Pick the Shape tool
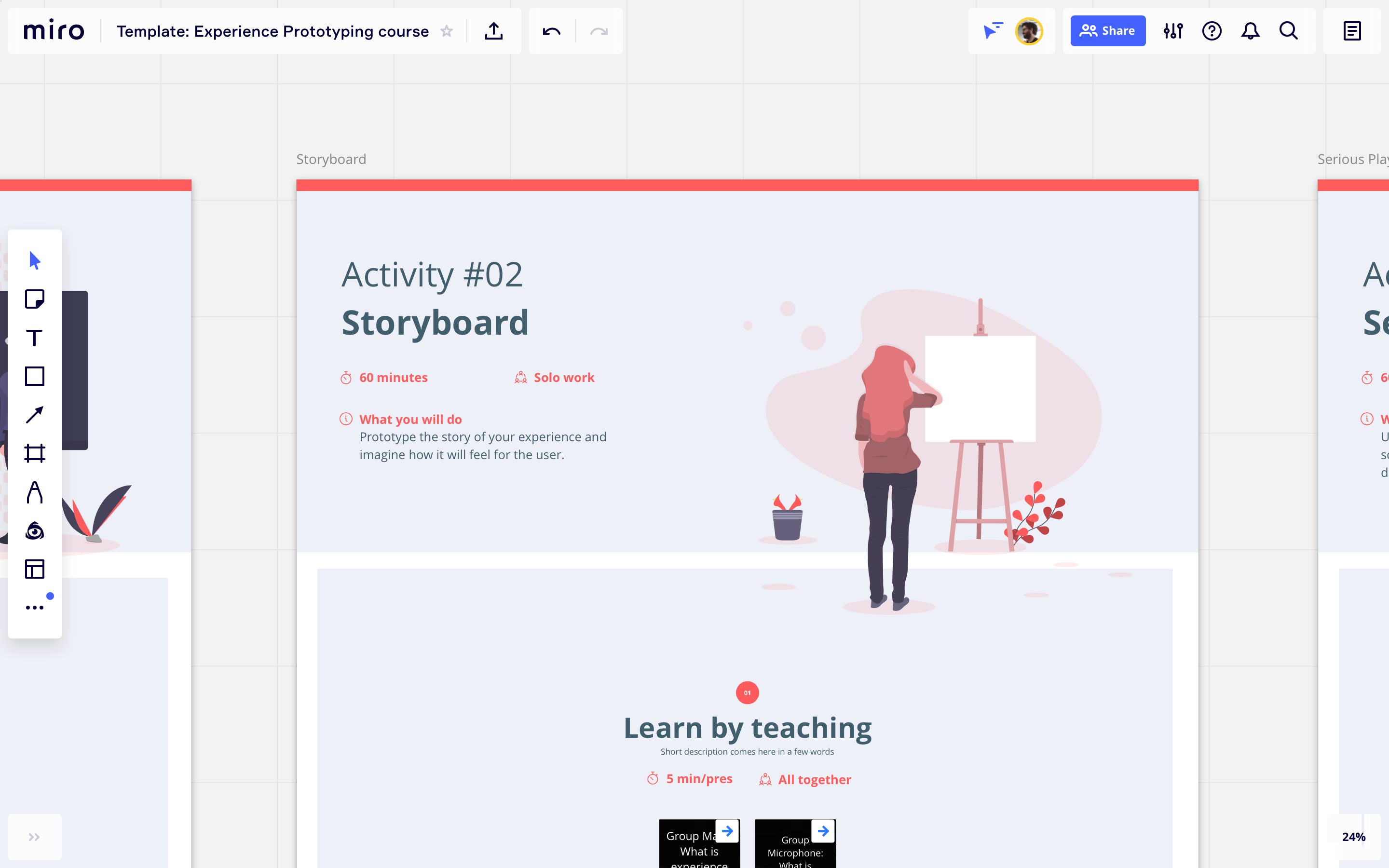The image size is (1389, 868). [34, 376]
